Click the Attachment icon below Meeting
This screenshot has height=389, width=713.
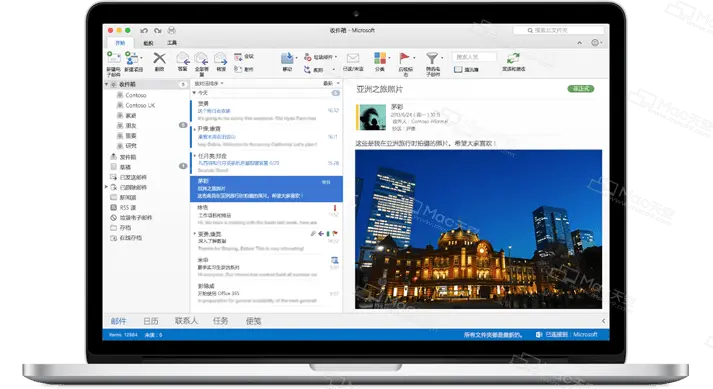coord(238,69)
